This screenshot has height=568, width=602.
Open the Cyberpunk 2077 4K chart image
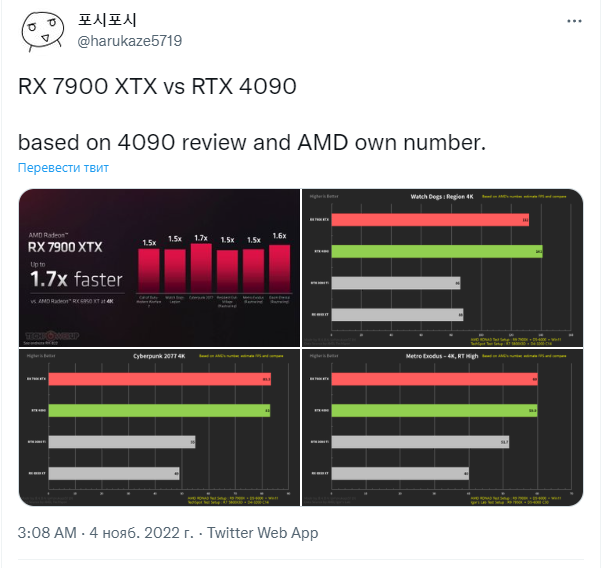point(159,426)
